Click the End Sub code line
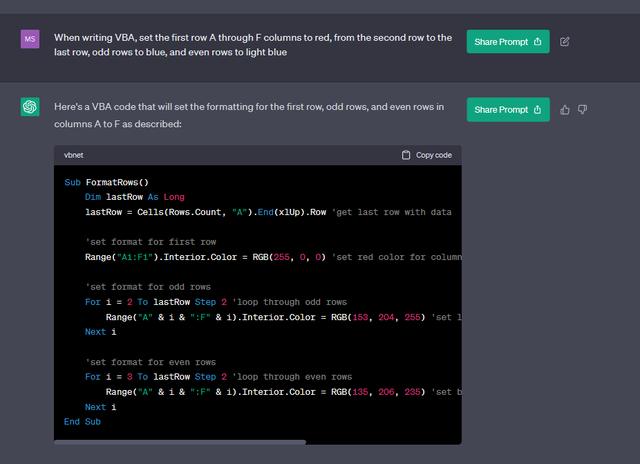Image resolution: width=640 pixels, height=464 pixels. [82, 422]
